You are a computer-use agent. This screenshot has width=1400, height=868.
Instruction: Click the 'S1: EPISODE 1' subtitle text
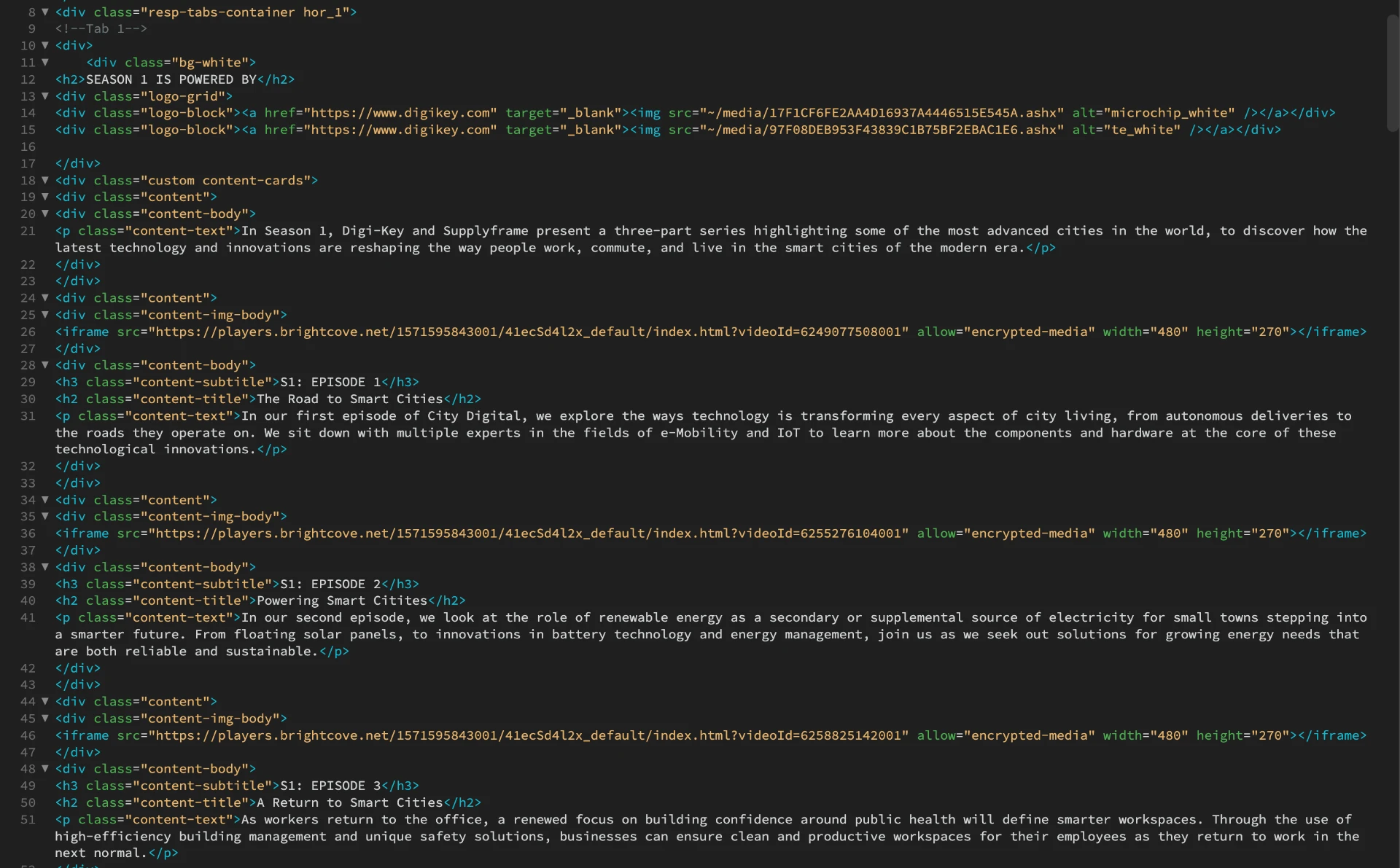point(330,382)
